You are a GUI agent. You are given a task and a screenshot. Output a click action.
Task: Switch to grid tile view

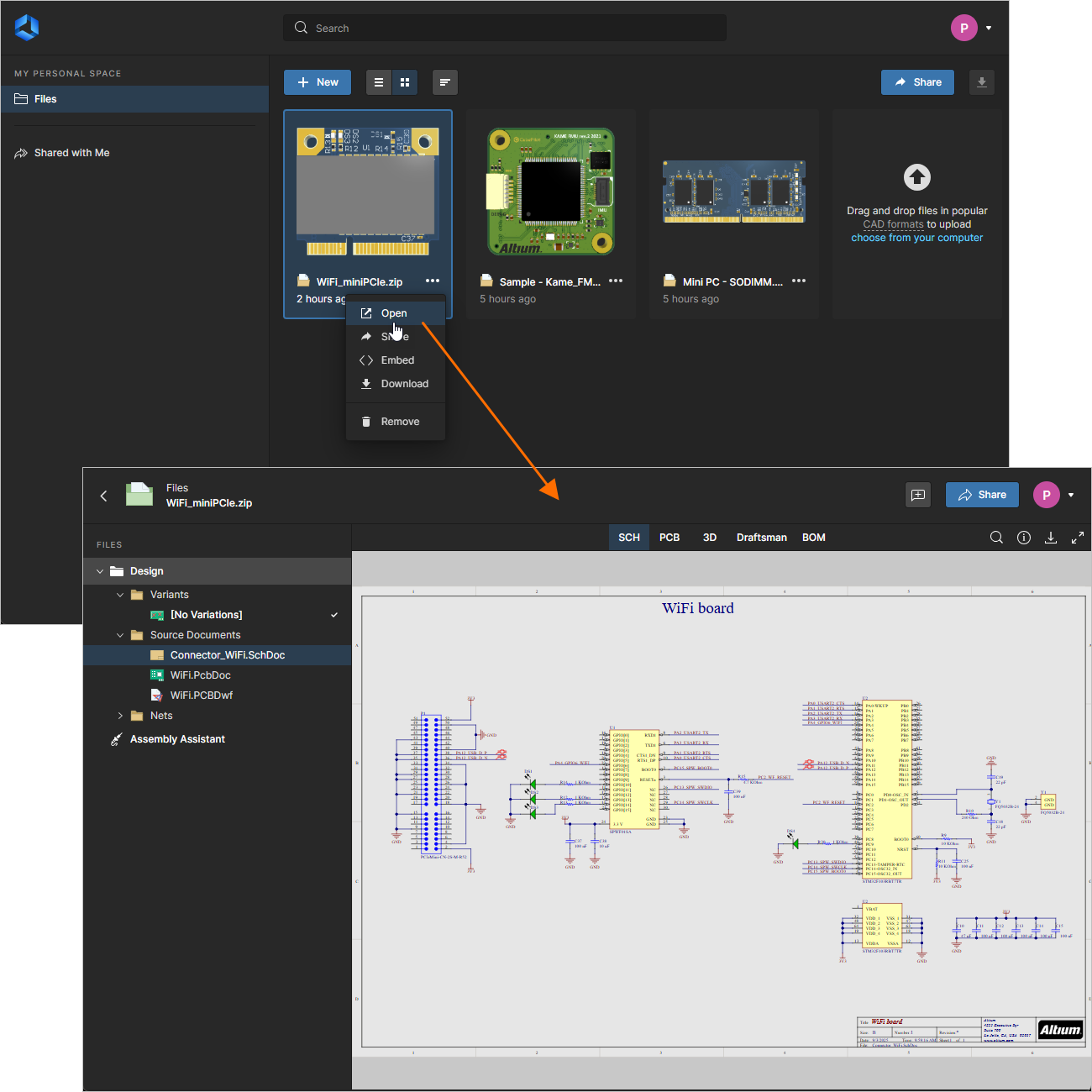point(405,82)
